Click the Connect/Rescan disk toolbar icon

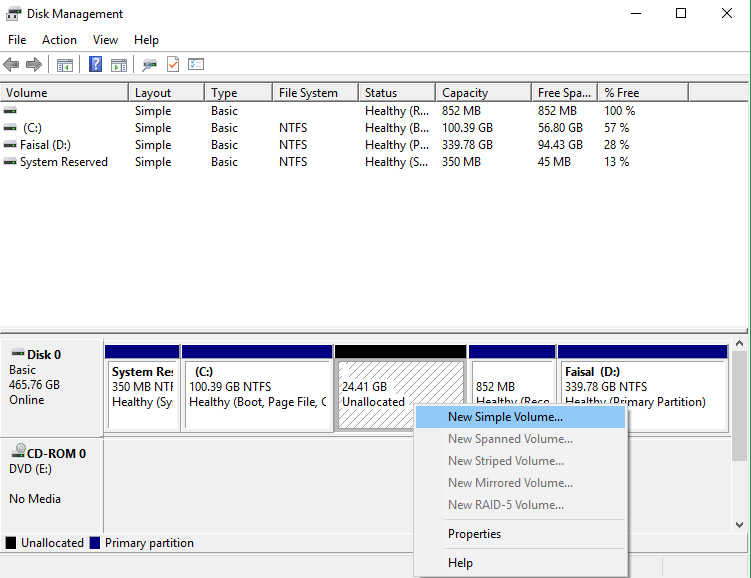click(149, 65)
